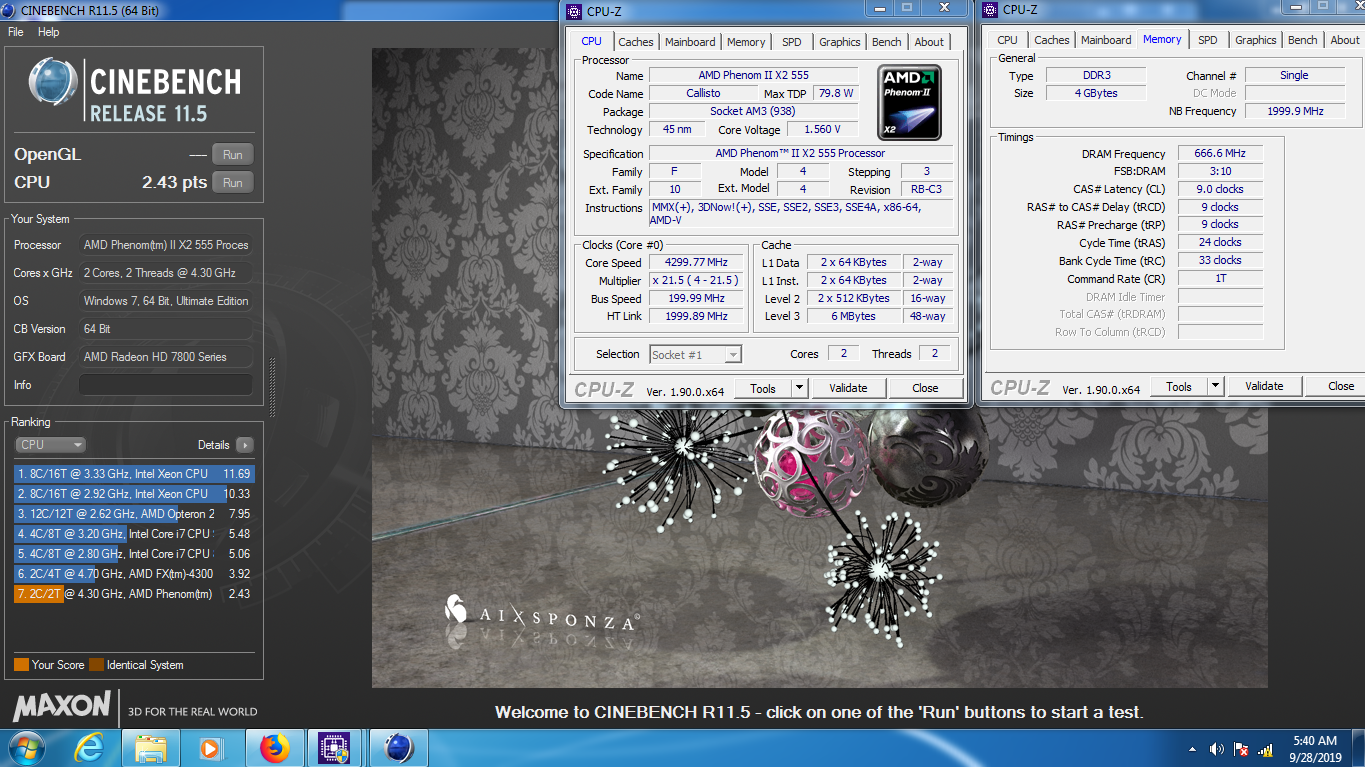Screen dimensions: 1365x767
Task: Click CPU-Z title icon in left window
Action: point(573,11)
